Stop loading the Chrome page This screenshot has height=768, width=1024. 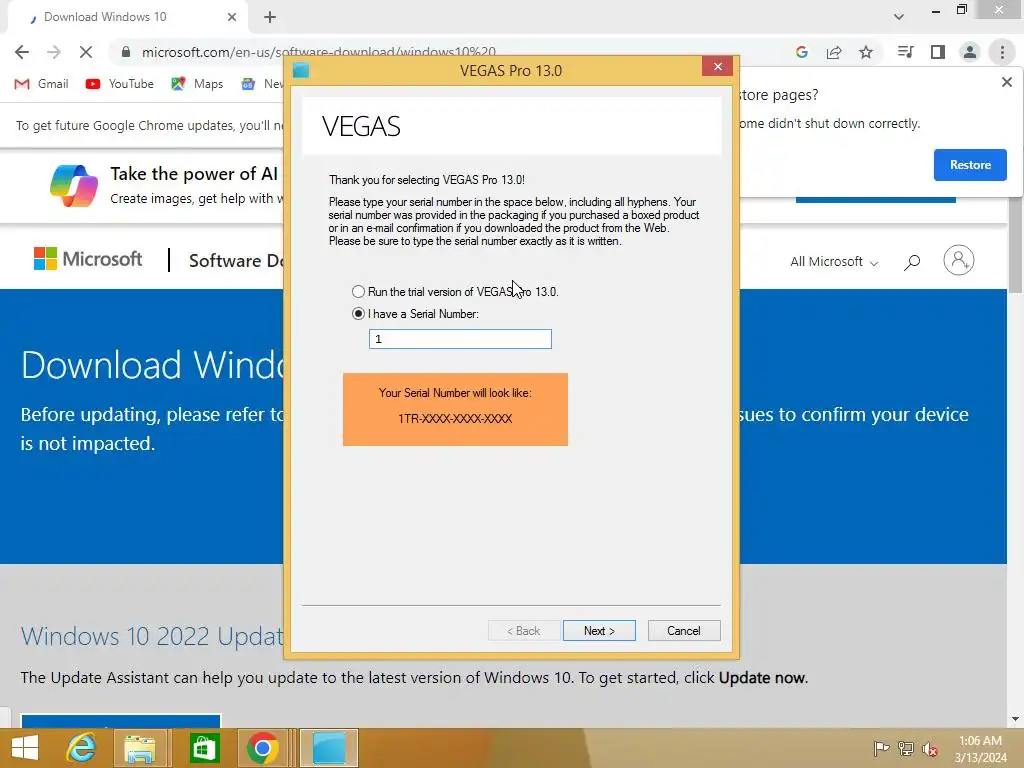(x=86, y=52)
